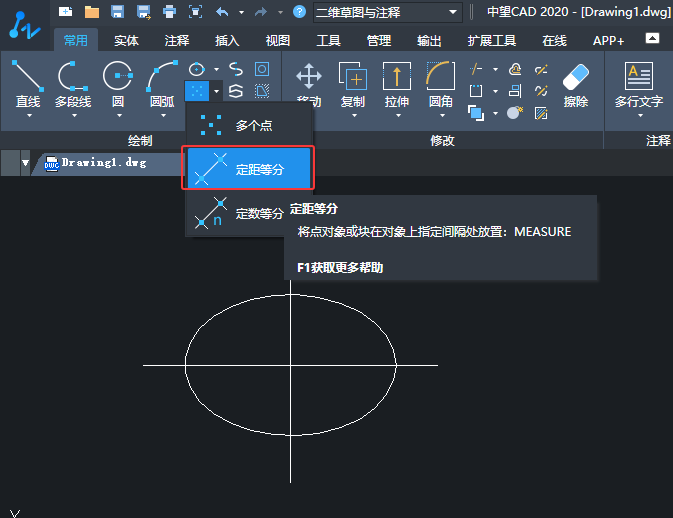Expand the undo history arrow

(241, 12)
